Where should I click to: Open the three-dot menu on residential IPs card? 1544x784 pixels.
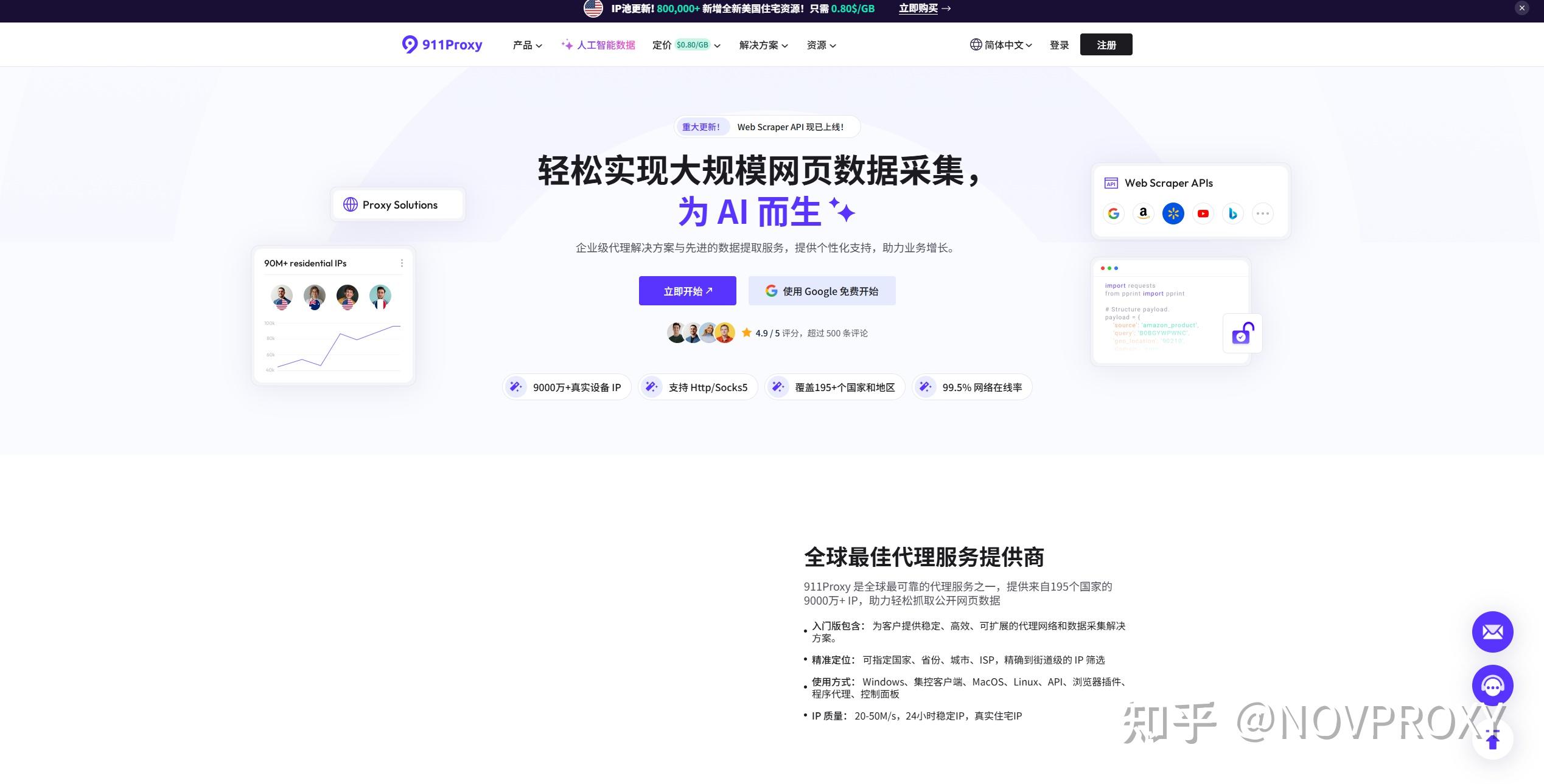(402, 263)
